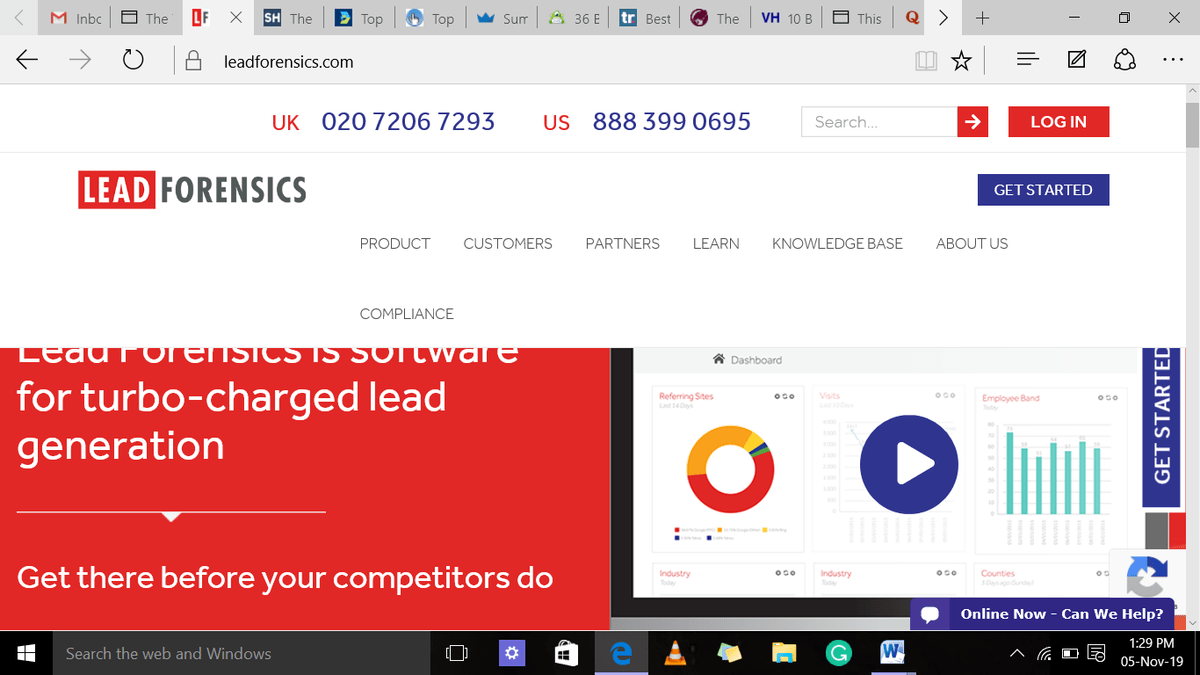Click the UK phone number 020 7206 7293

pos(408,122)
